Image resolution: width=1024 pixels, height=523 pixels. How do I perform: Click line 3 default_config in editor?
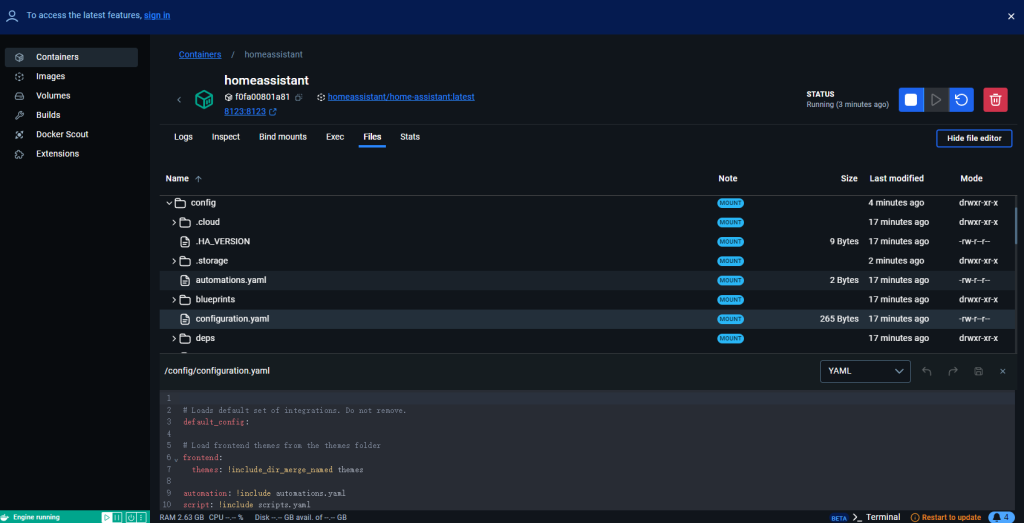click(216, 422)
